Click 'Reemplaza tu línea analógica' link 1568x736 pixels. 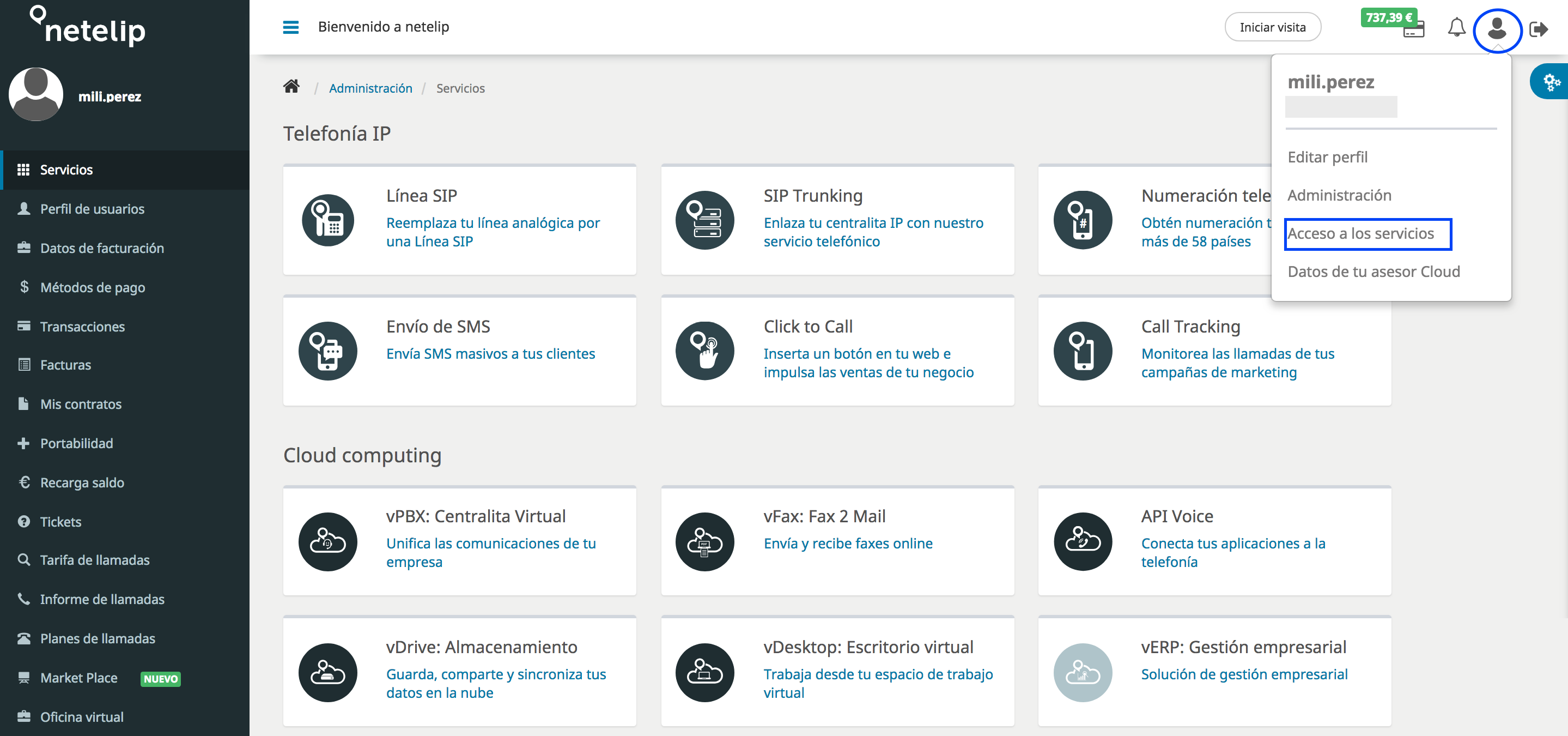point(493,232)
